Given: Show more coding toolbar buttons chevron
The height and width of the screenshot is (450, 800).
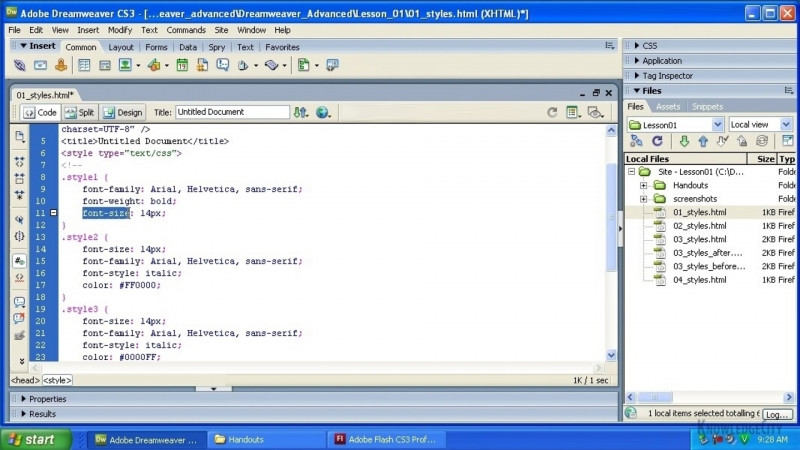Looking at the screenshot, I should (x=21, y=361).
